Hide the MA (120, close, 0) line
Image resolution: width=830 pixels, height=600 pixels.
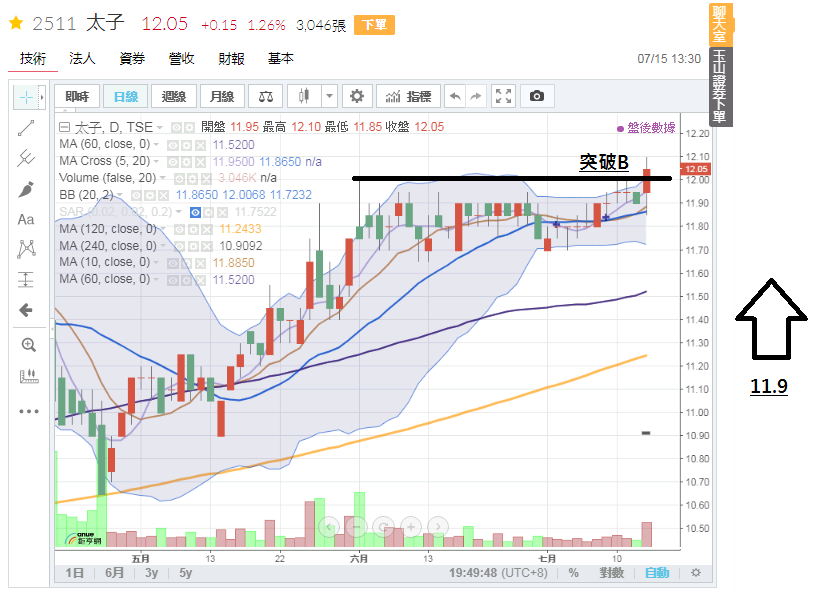[x=179, y=229]
